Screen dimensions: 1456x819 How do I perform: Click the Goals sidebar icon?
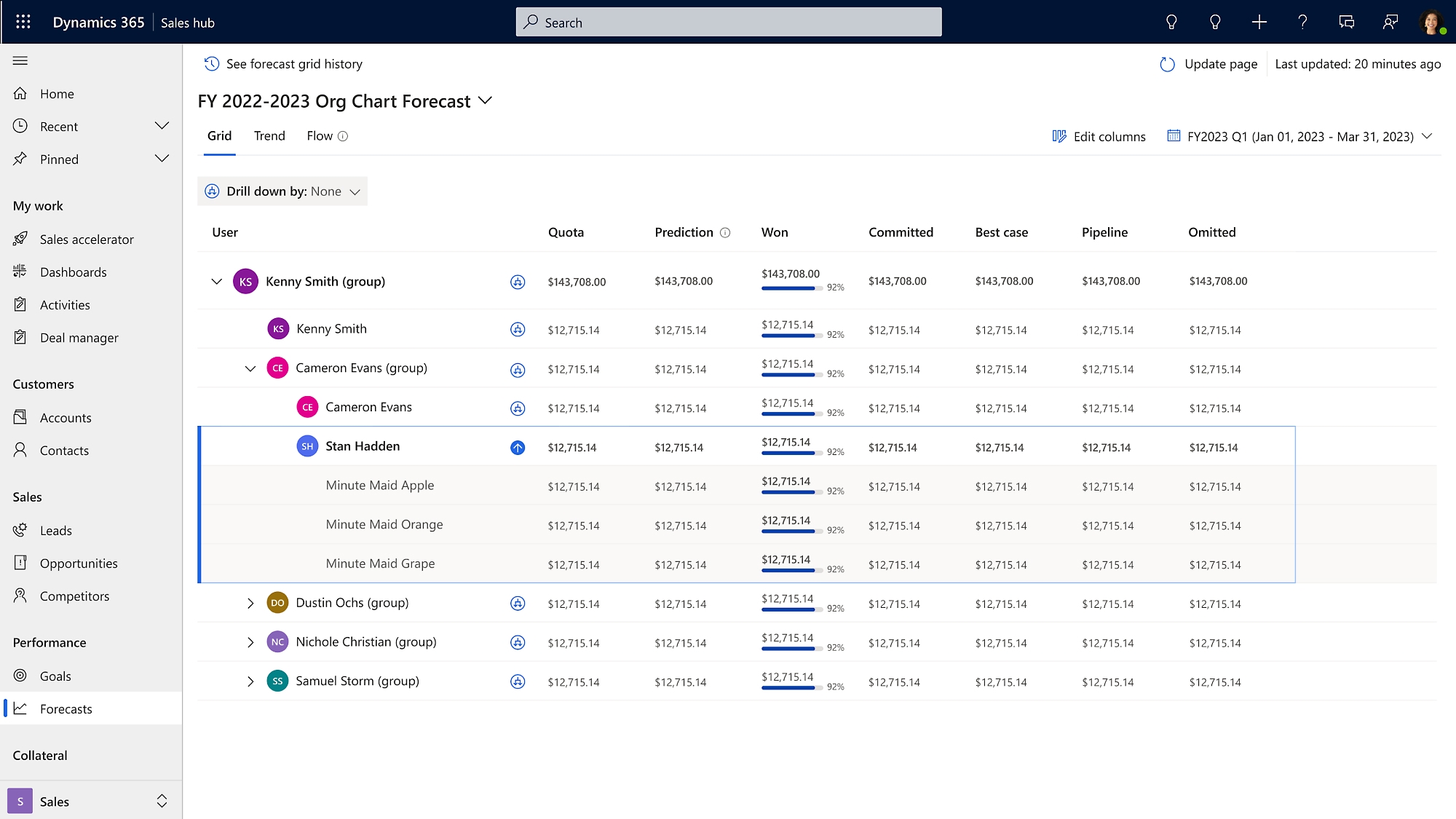20,675
